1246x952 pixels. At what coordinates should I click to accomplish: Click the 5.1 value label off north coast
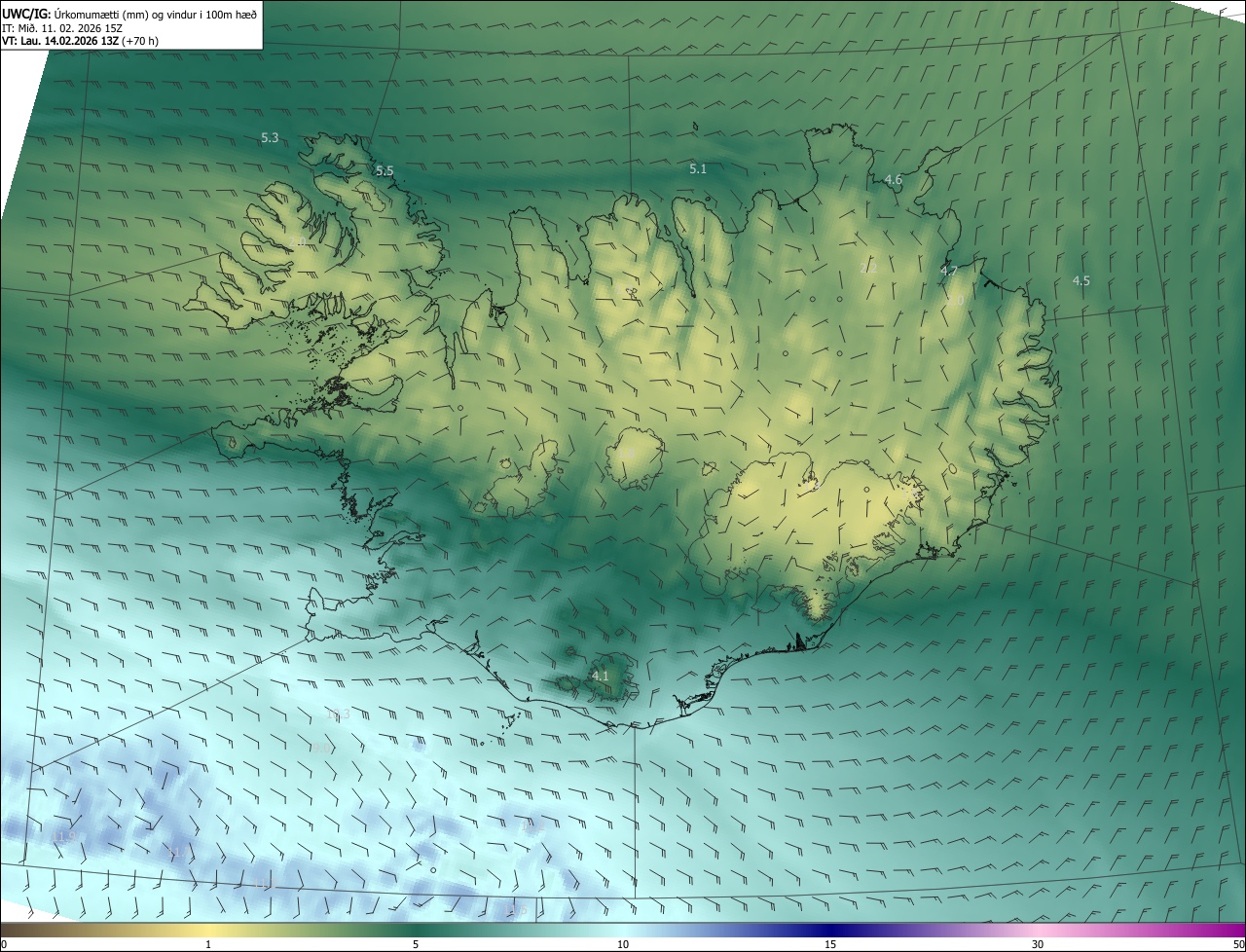[698, 169]
